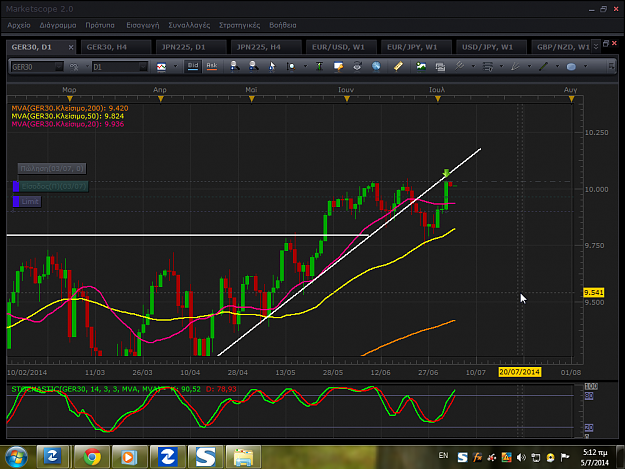This screenshot has width=625, height=469.
Task: Expand the Fibonacci tool dropdown arrow
Action: coord(473,67)
